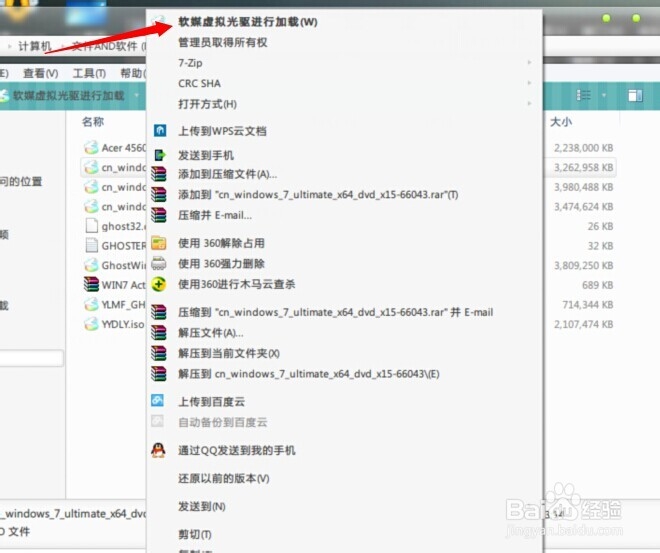This screenshot has height=553, width=660.
Task: Choose 发送到手机 option
Action: 205,155
